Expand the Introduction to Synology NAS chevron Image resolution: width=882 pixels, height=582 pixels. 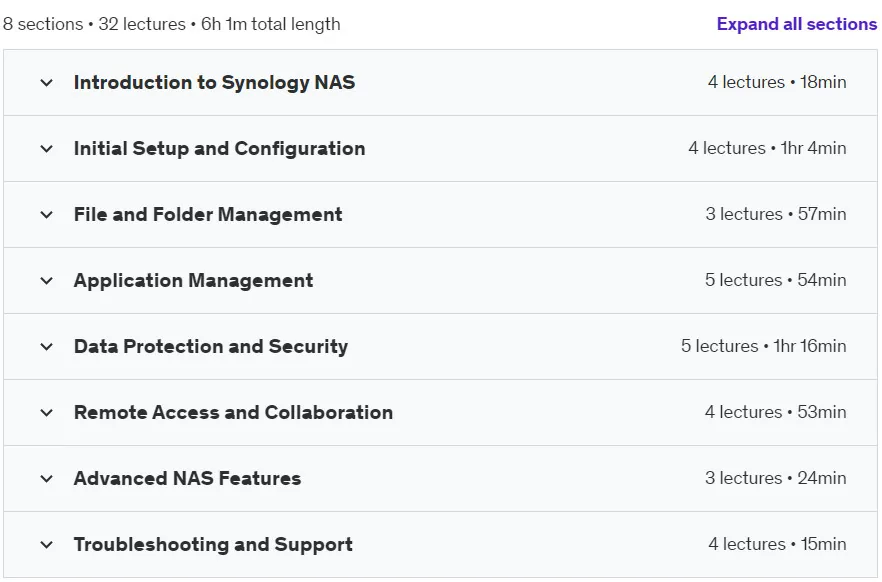tap(47, 83)
